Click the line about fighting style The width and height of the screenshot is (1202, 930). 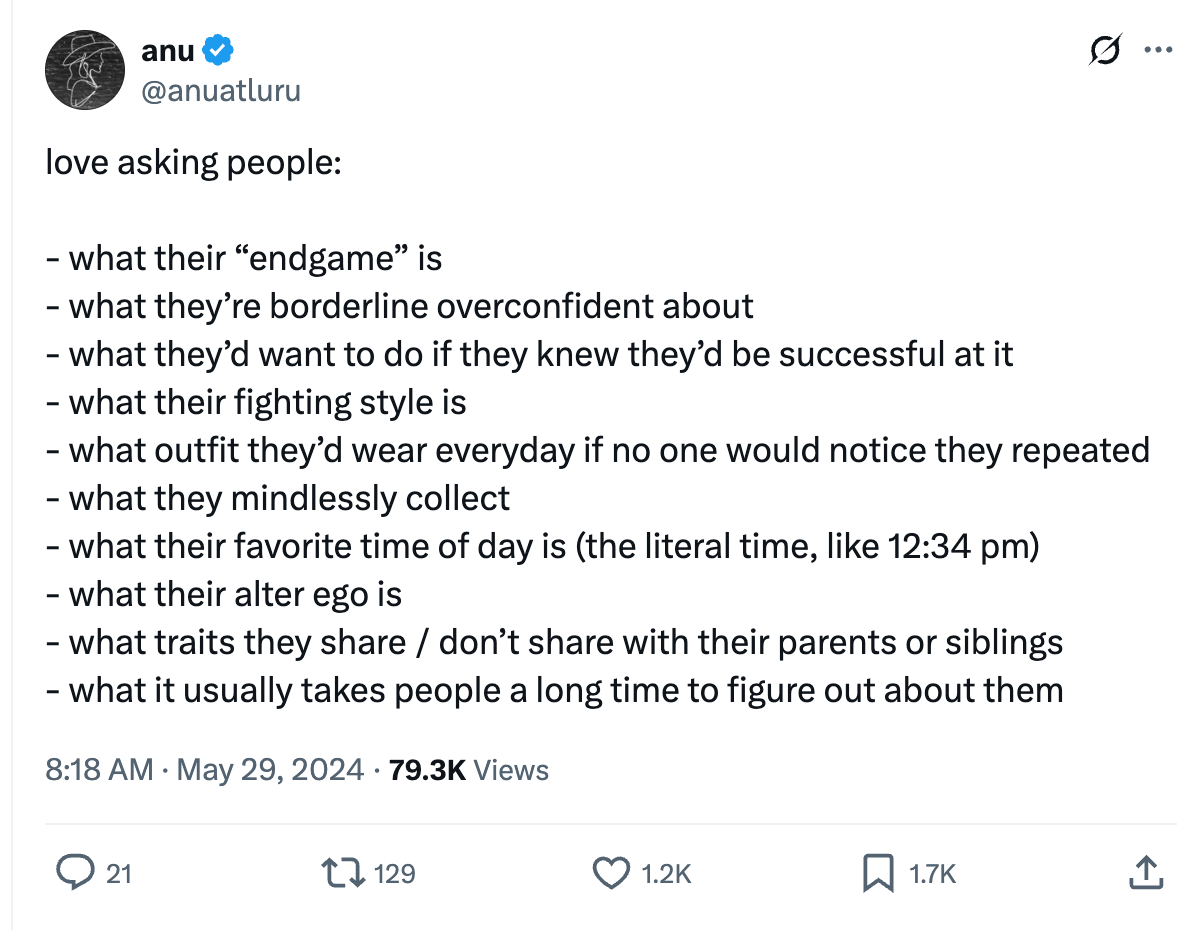[256, 402]
